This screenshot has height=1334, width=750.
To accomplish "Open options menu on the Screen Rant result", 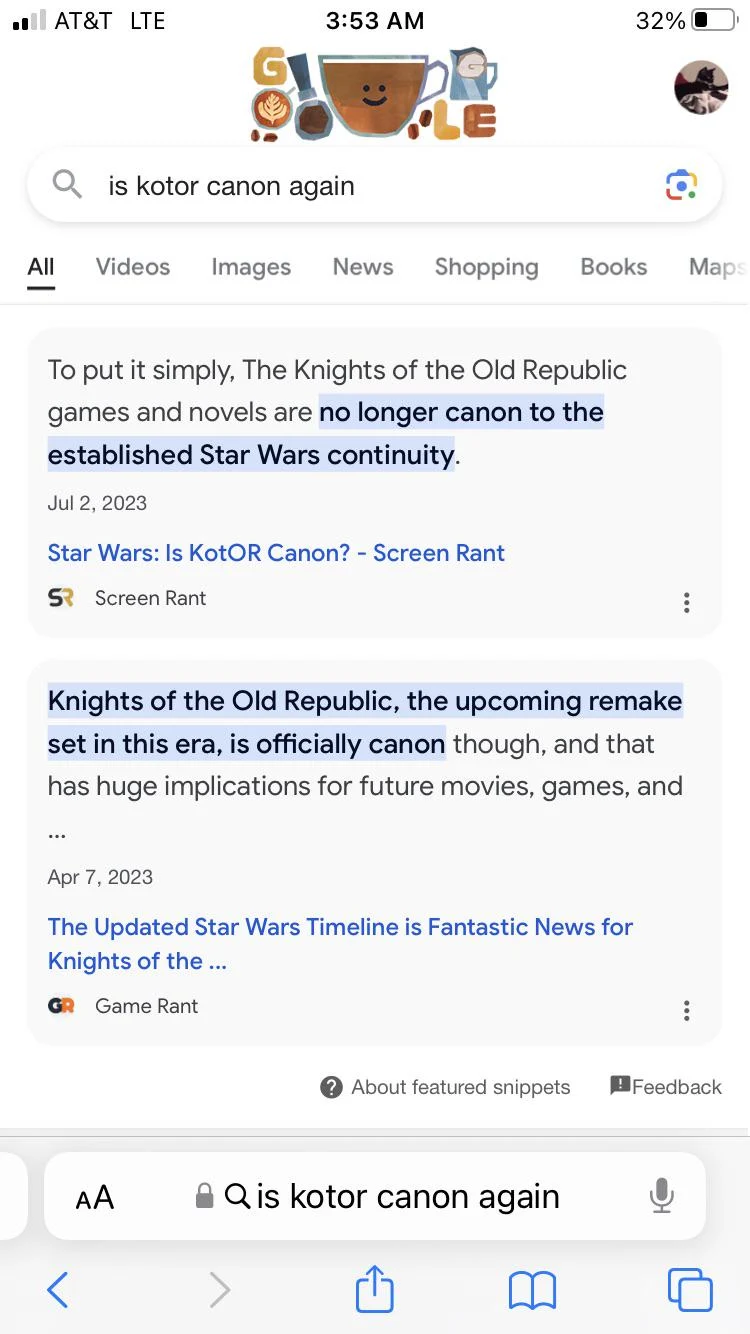I will pyautogui.click(x=687, y=602).
